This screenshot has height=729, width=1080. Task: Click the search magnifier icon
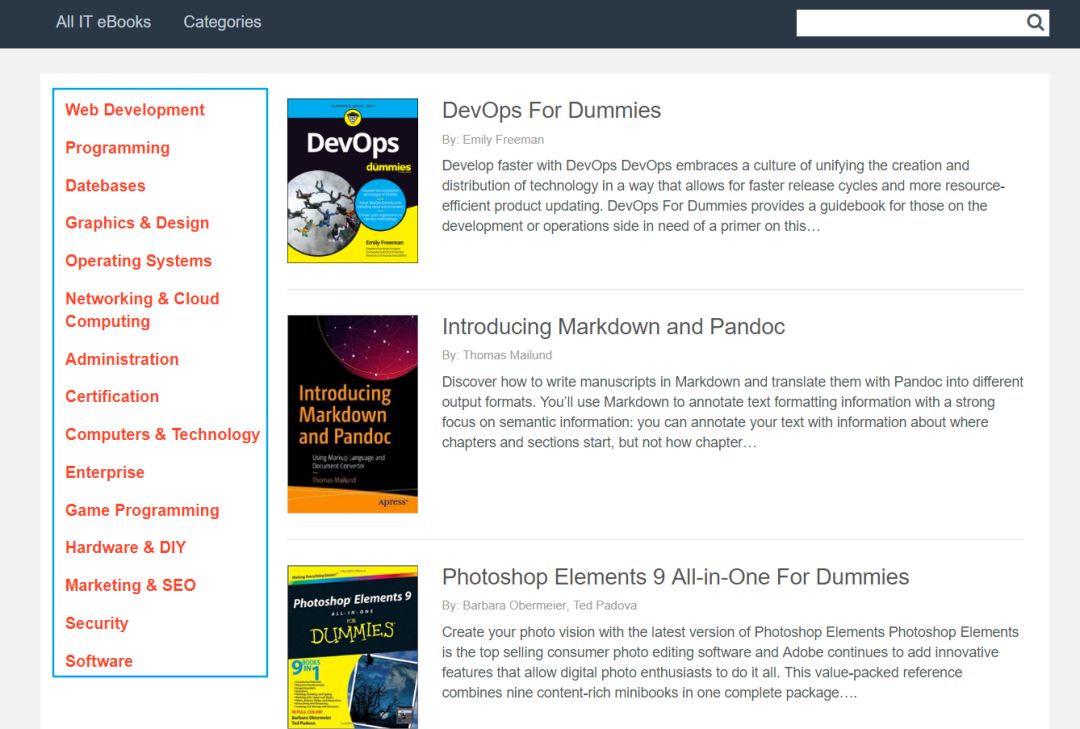point(1035,23)
